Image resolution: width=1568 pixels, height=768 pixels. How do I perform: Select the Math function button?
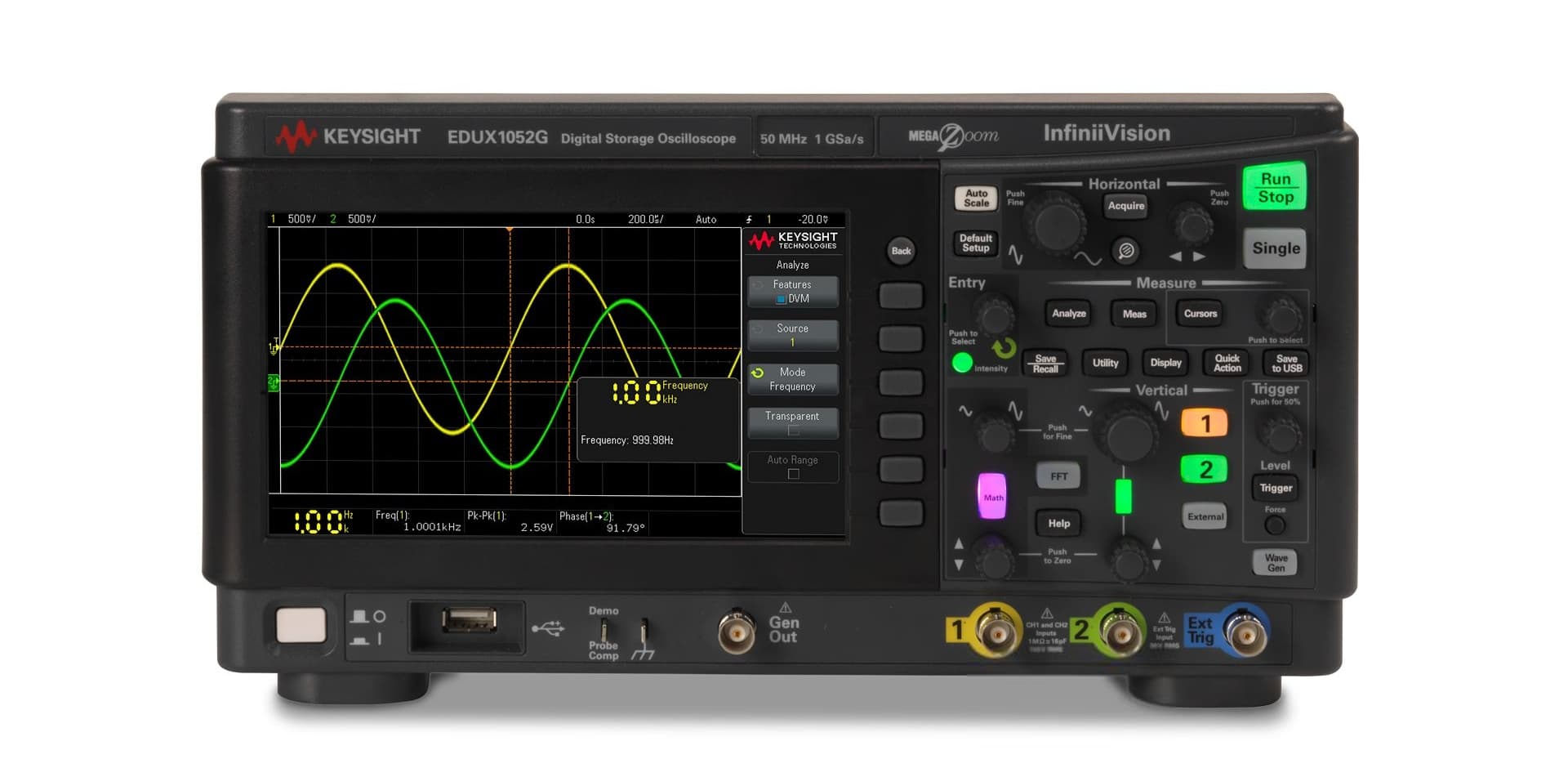coord(991,497)
